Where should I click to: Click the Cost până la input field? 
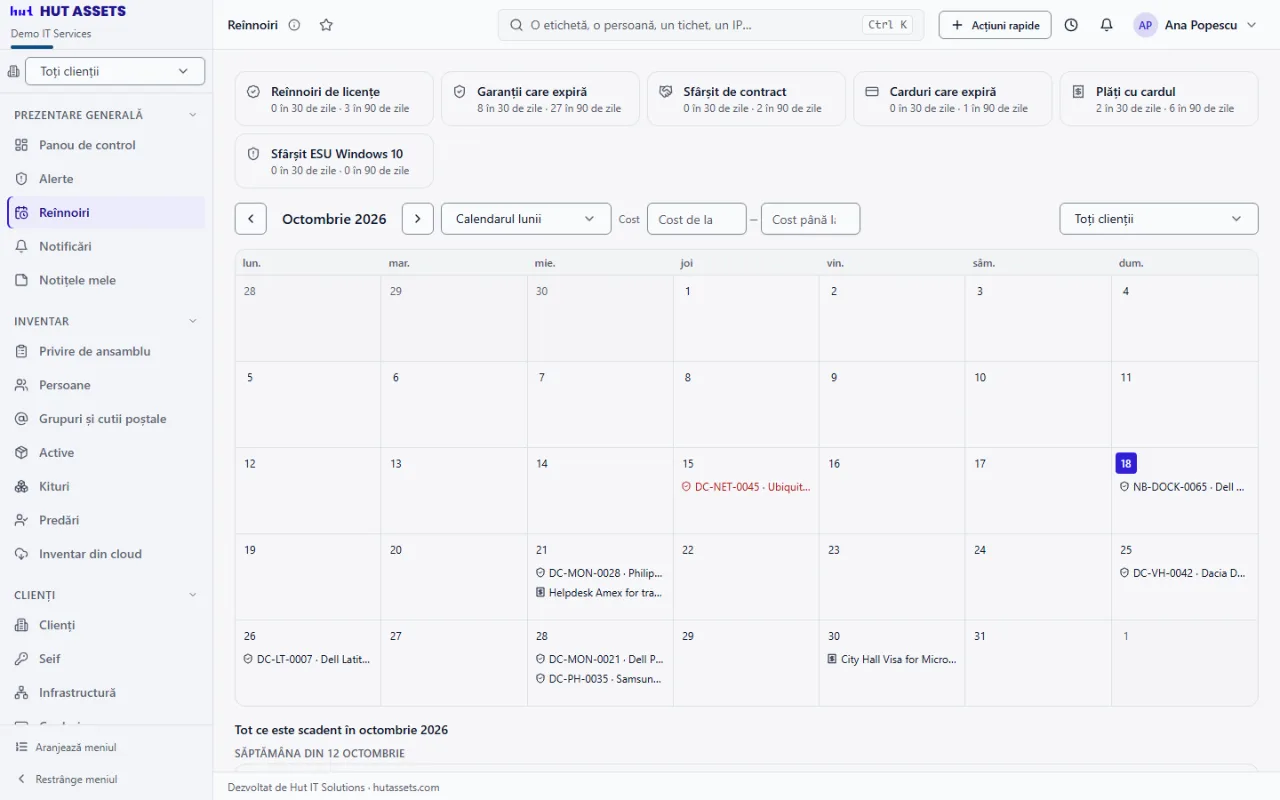tap(810, 219)
